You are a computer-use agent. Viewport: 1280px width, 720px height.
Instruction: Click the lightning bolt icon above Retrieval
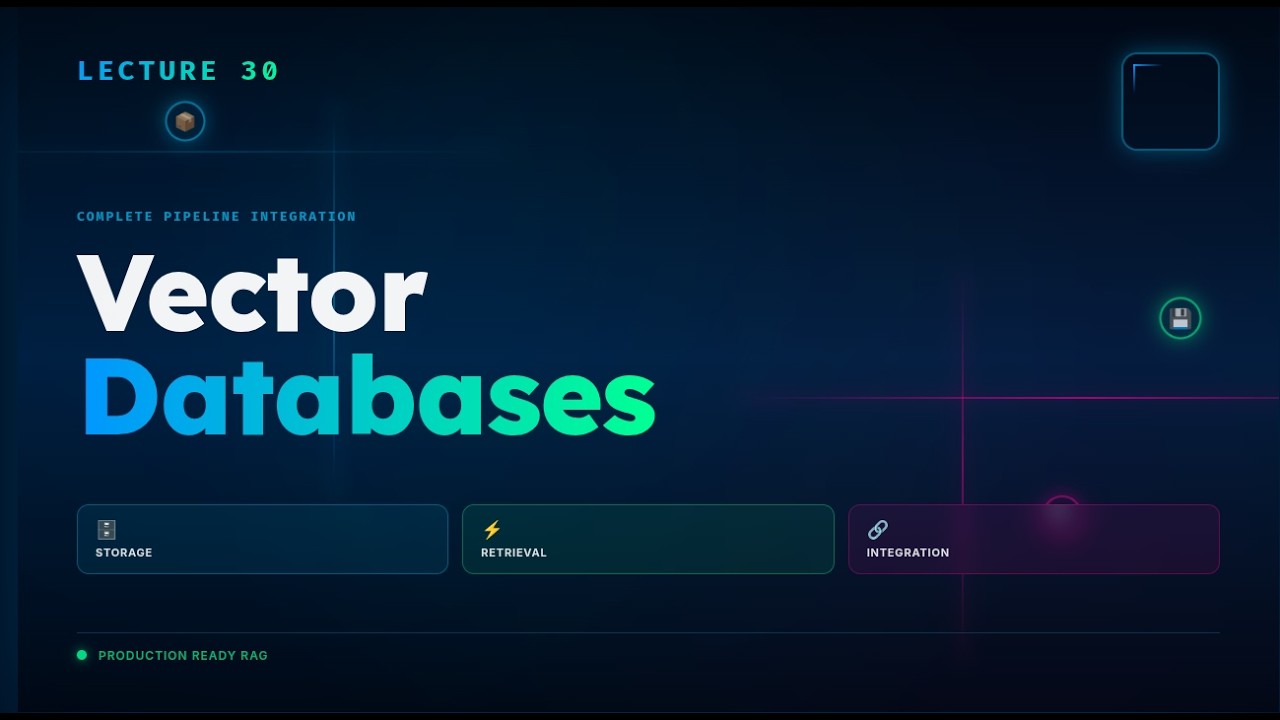(491, 530)
